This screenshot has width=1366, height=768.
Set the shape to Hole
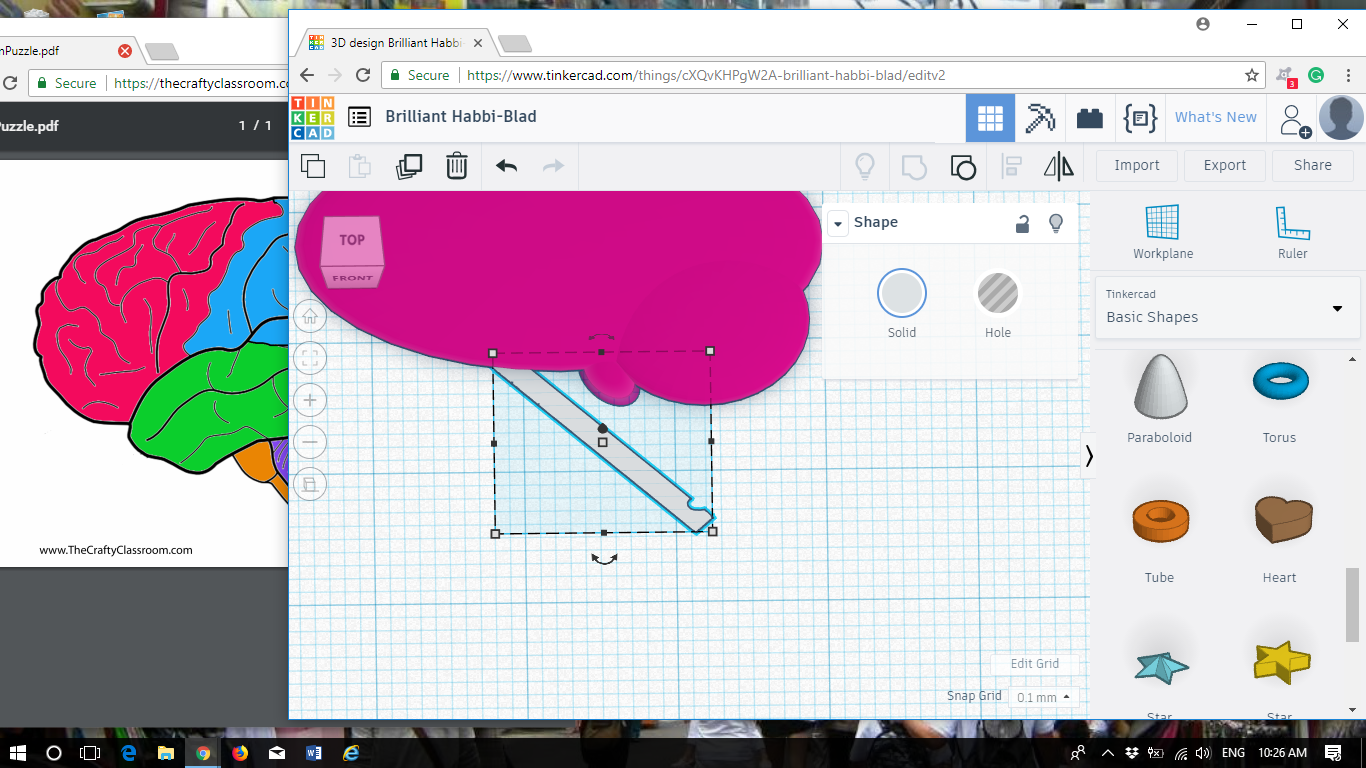coord(998,293)
